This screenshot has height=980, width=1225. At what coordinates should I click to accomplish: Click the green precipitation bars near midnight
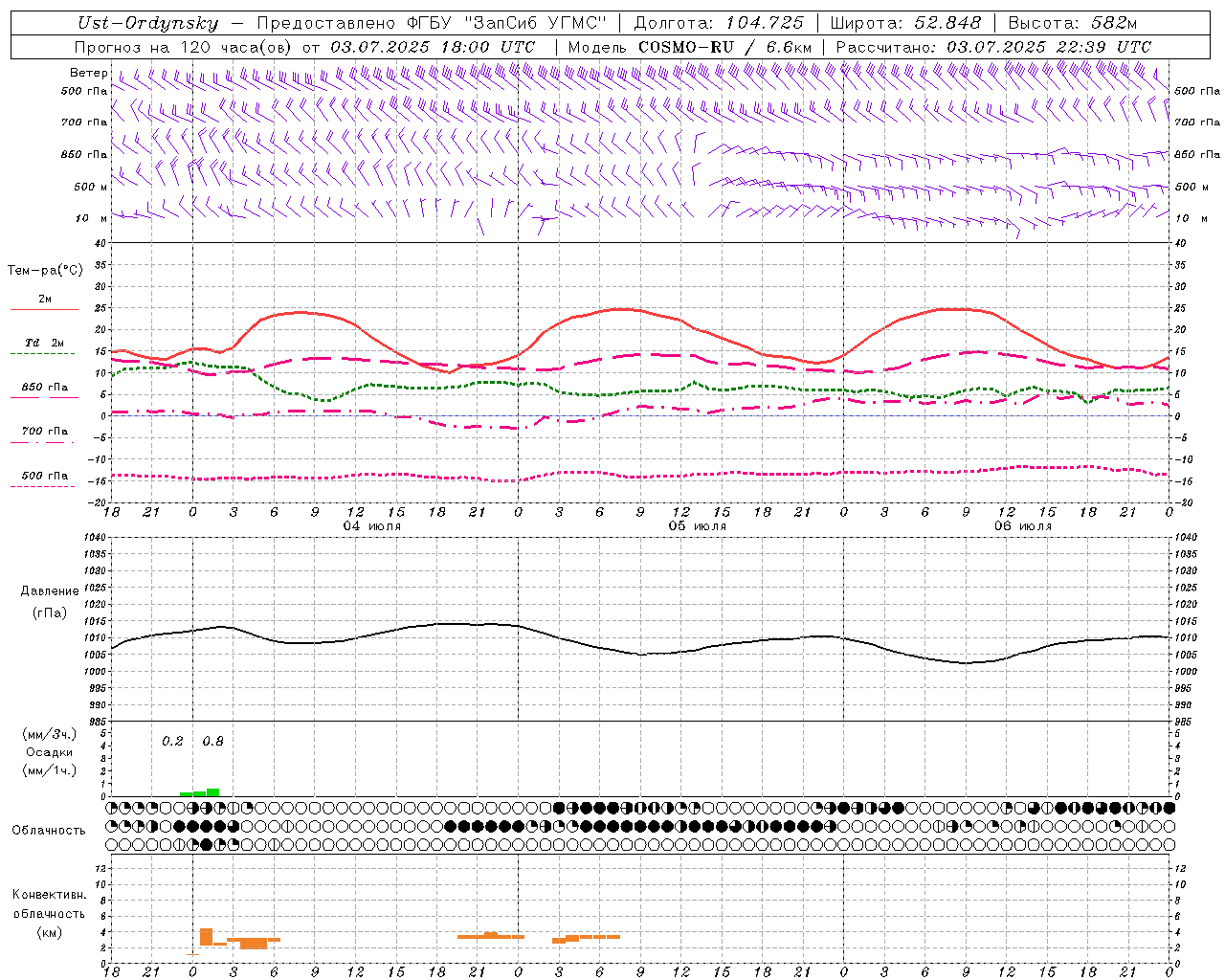click(x=200, y=792)
